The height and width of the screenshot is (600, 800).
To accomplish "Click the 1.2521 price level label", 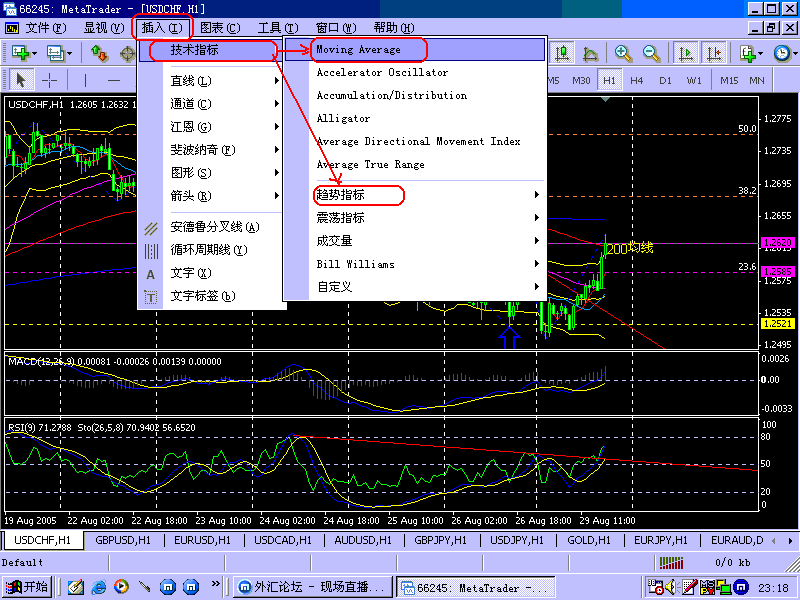I will point(777,324).
